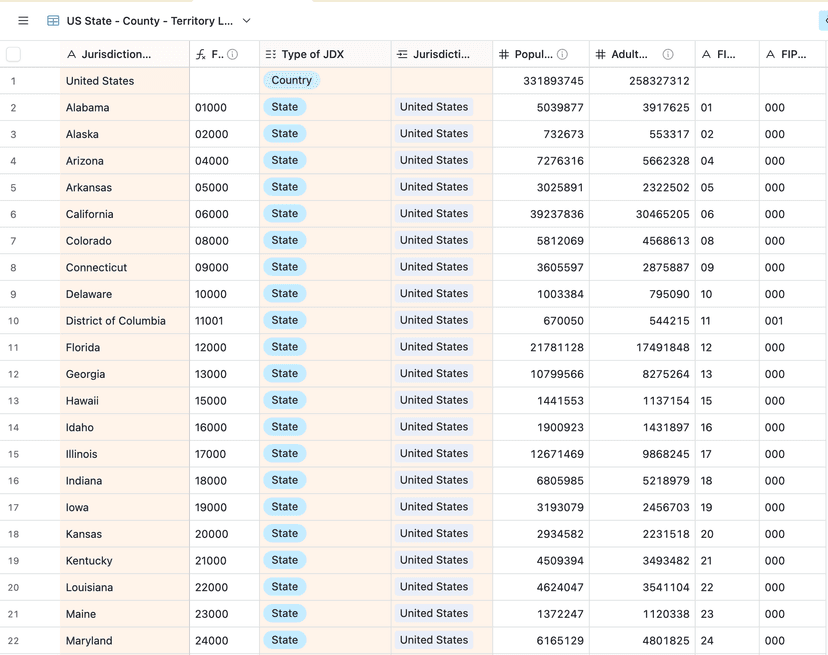Click the Country tag for United States

pos(291,80)
